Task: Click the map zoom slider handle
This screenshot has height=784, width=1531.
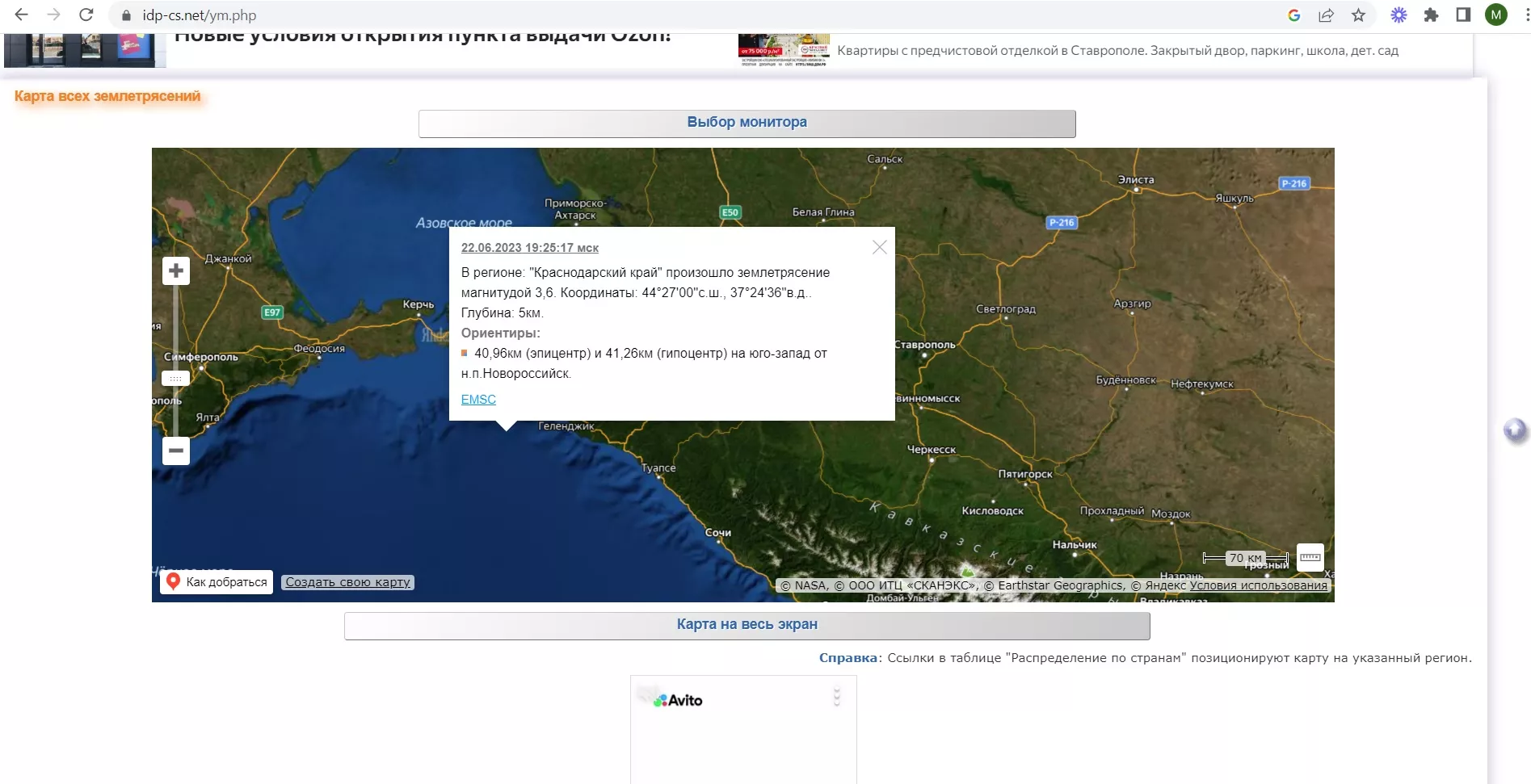Action: pos(175,378)
